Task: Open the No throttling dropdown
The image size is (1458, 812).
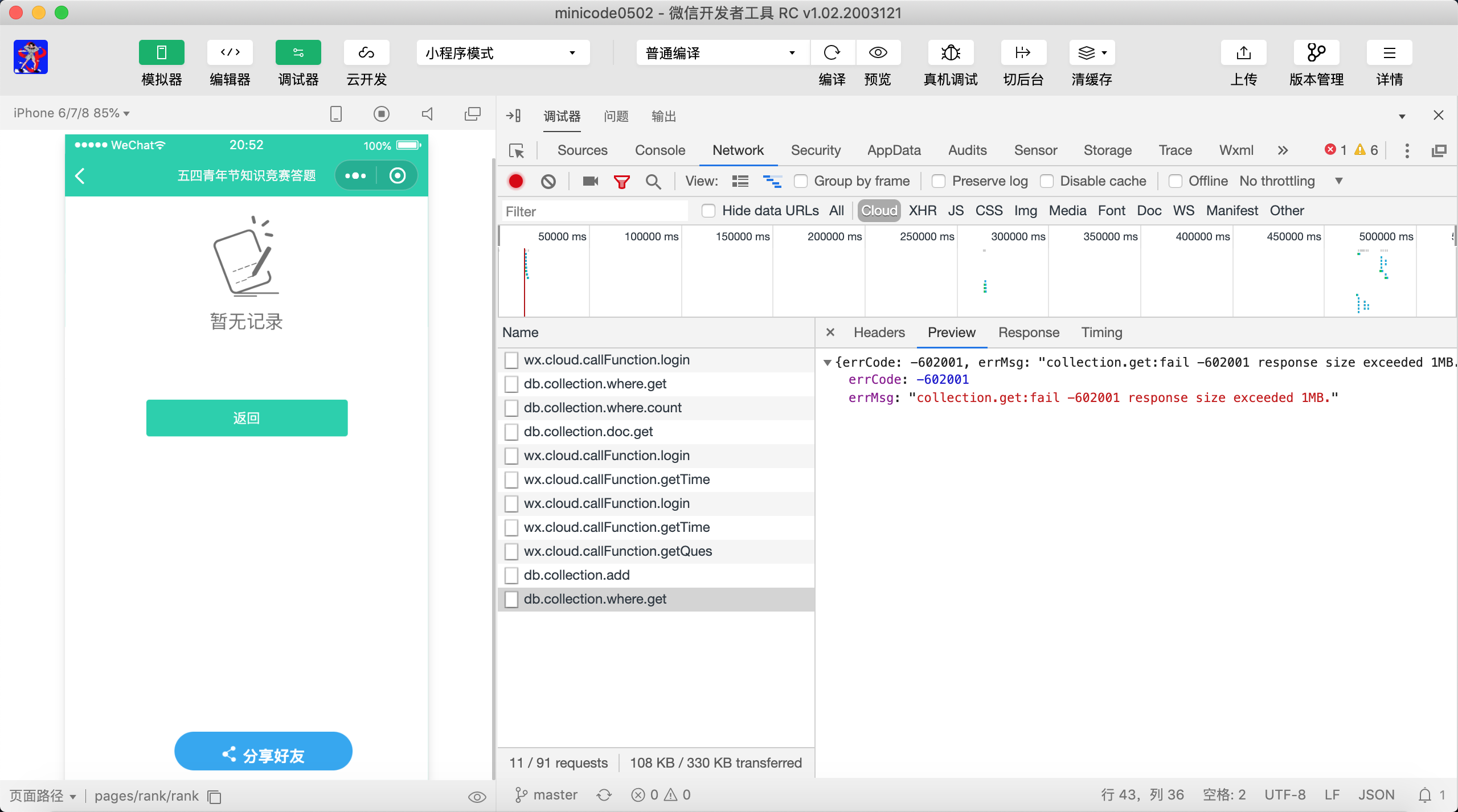Action: pos(1291,182)
